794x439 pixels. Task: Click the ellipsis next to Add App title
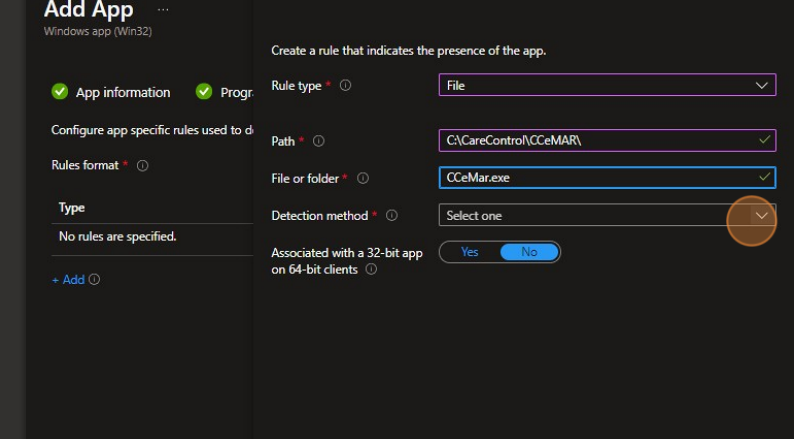[163, 9]
